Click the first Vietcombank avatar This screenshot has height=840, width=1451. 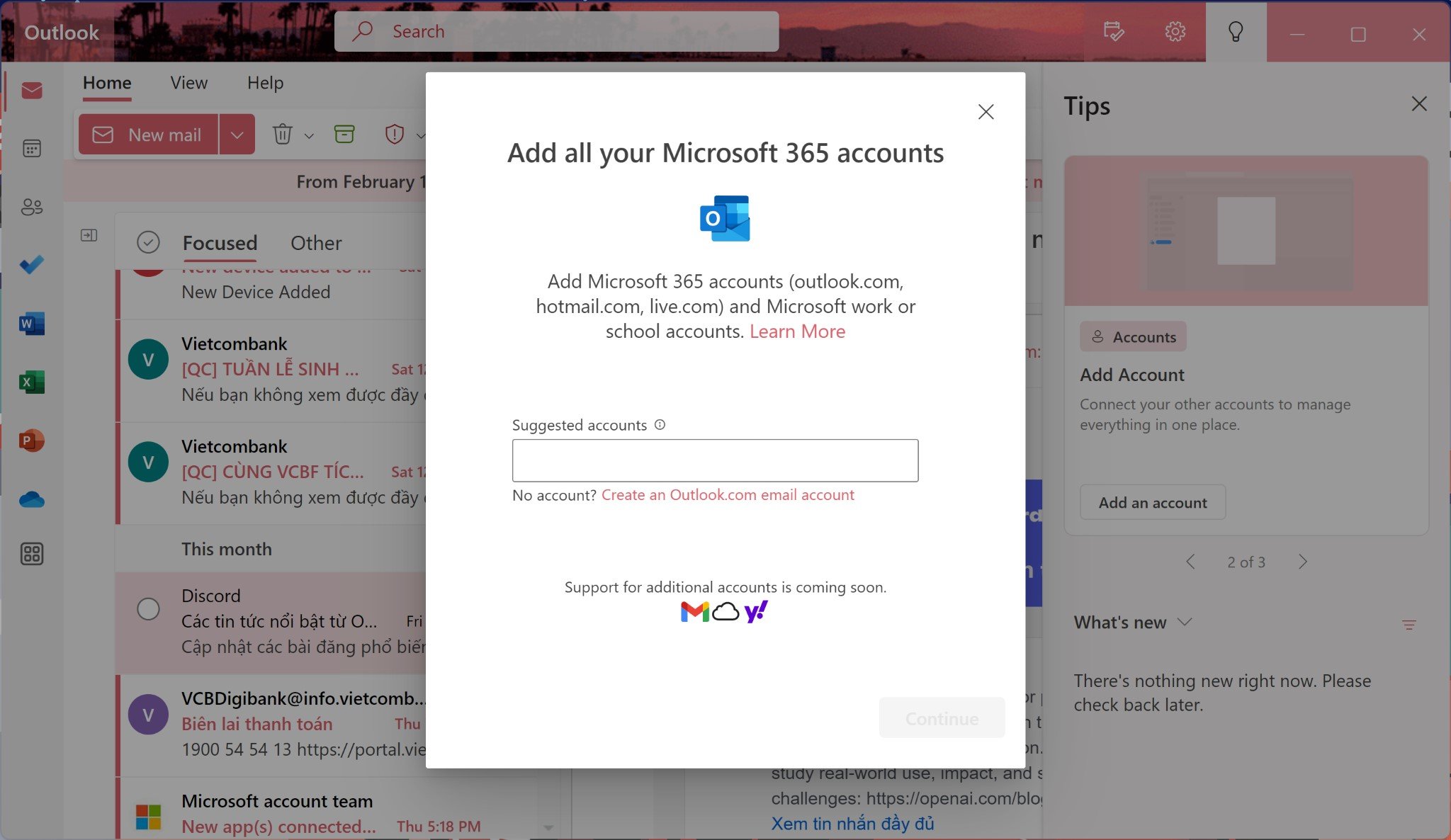coord(148,359)
